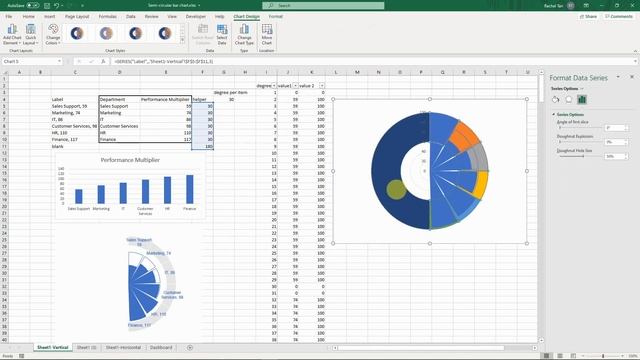The width and height of the screenshot is (640, 360).
Task: Select the Series Options bar chart icon
Action: click(x=582, y=100)
